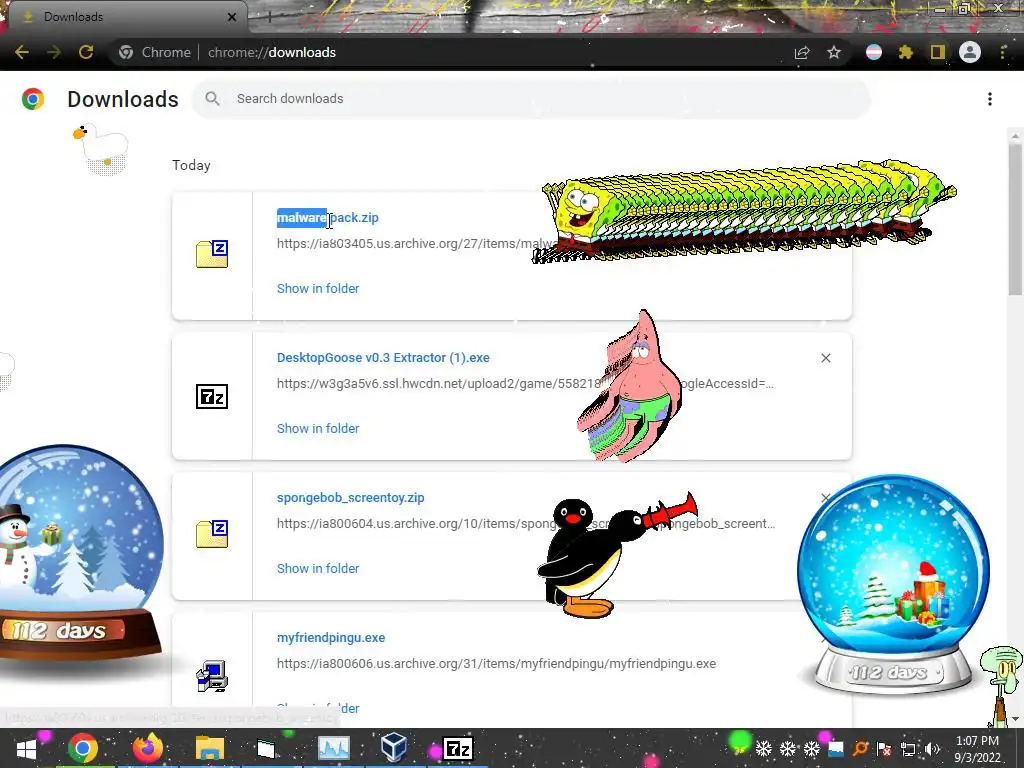The image size is (1024, 768).
Task: Open myfriendpingu.exe download link
Action: click(331, 637)
